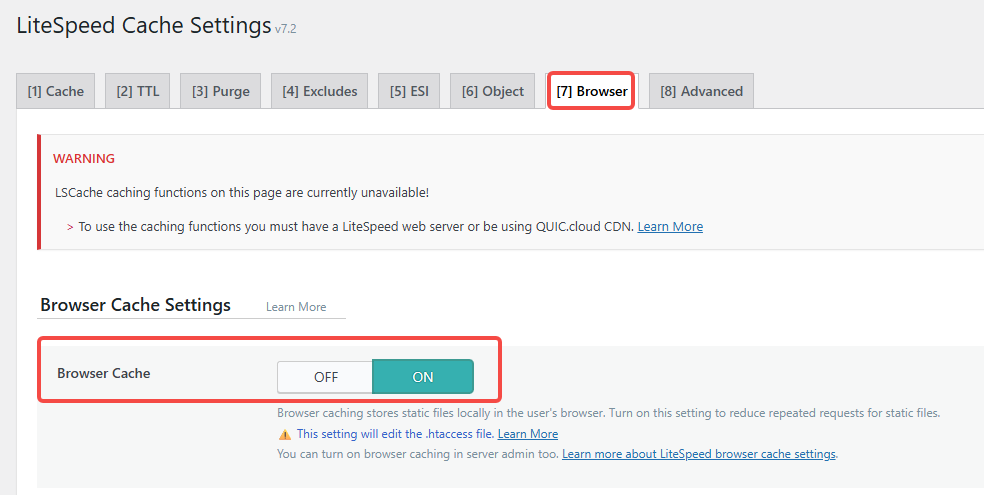Click the Browser Cache setting label
This screenshot has width=984, height=495.
coord(104,373)
